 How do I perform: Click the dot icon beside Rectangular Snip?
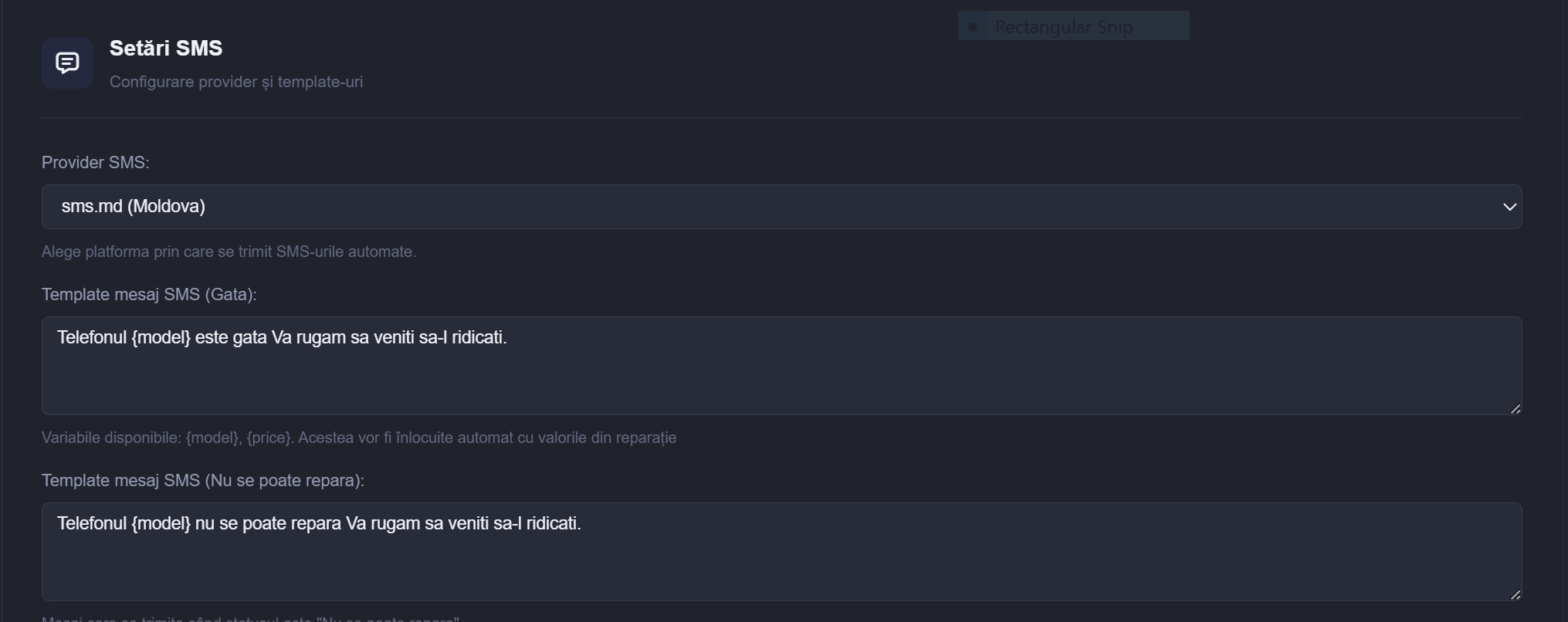[973, 27]
